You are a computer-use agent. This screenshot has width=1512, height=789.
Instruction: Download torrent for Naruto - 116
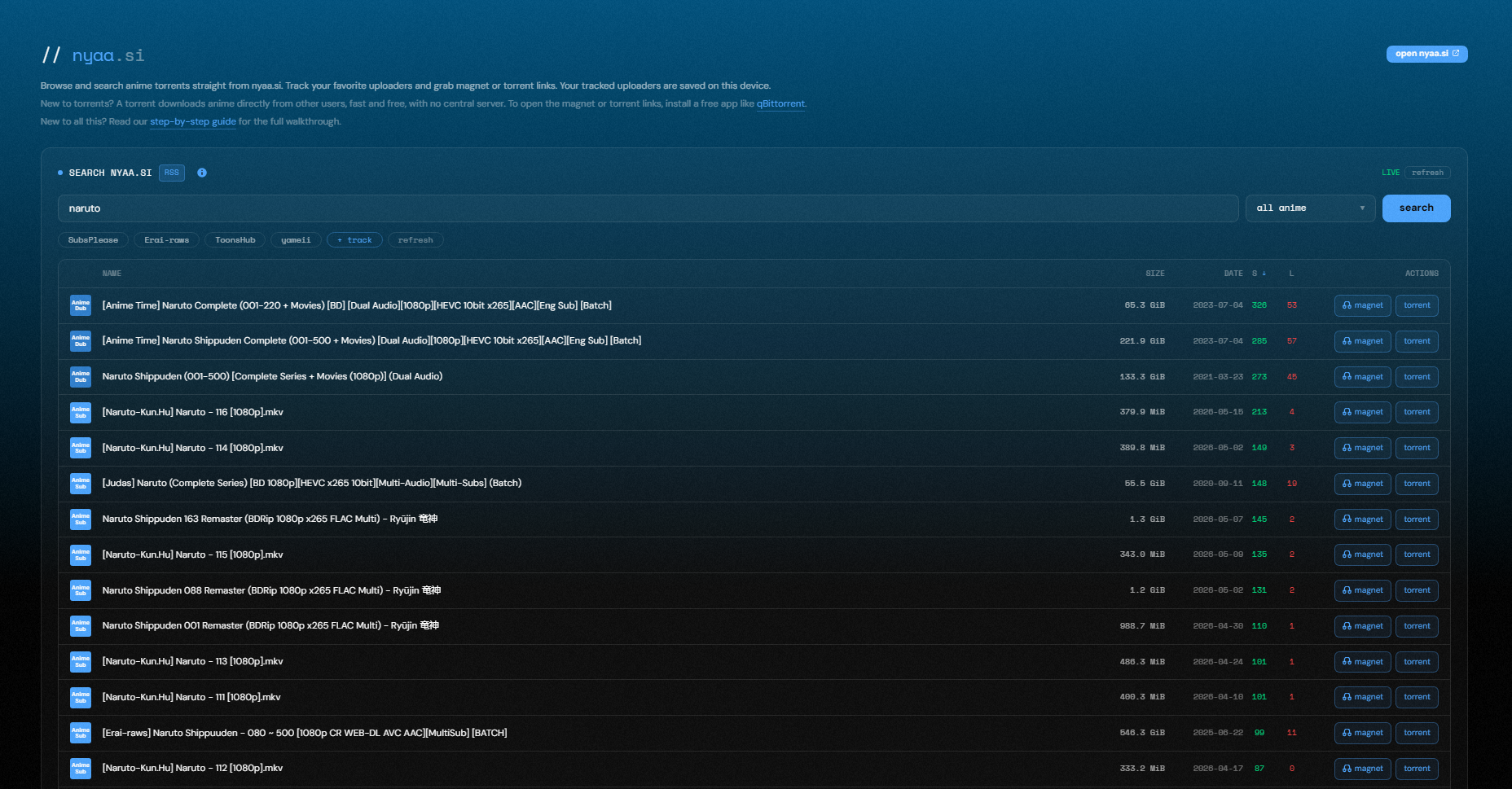tap(1417, 412)
